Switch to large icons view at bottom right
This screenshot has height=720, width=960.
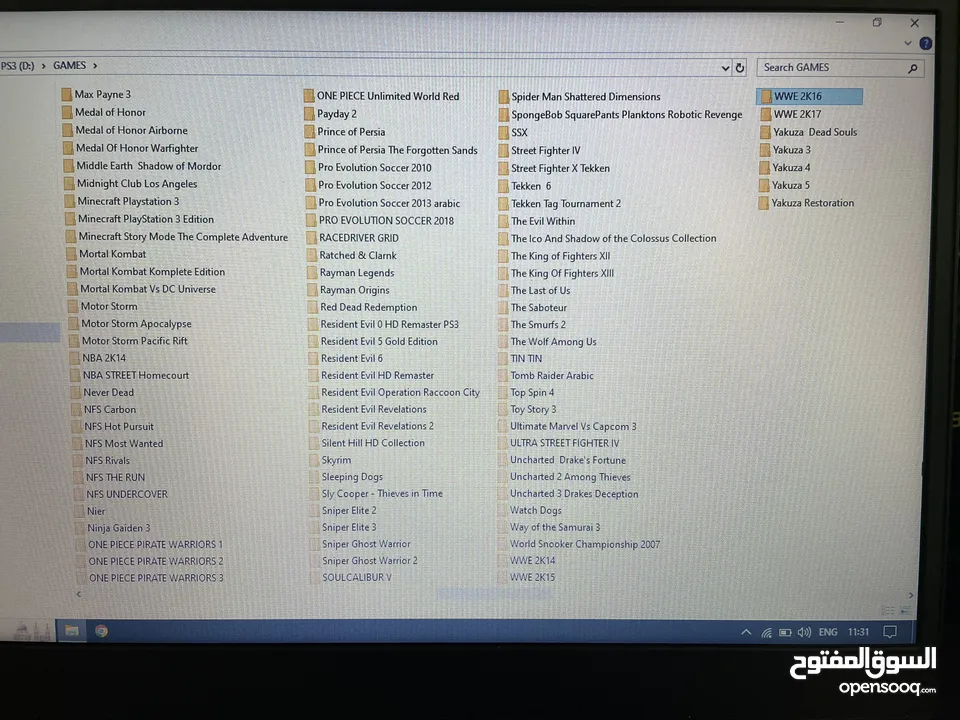pyautogui.click(x=904, y=610)
